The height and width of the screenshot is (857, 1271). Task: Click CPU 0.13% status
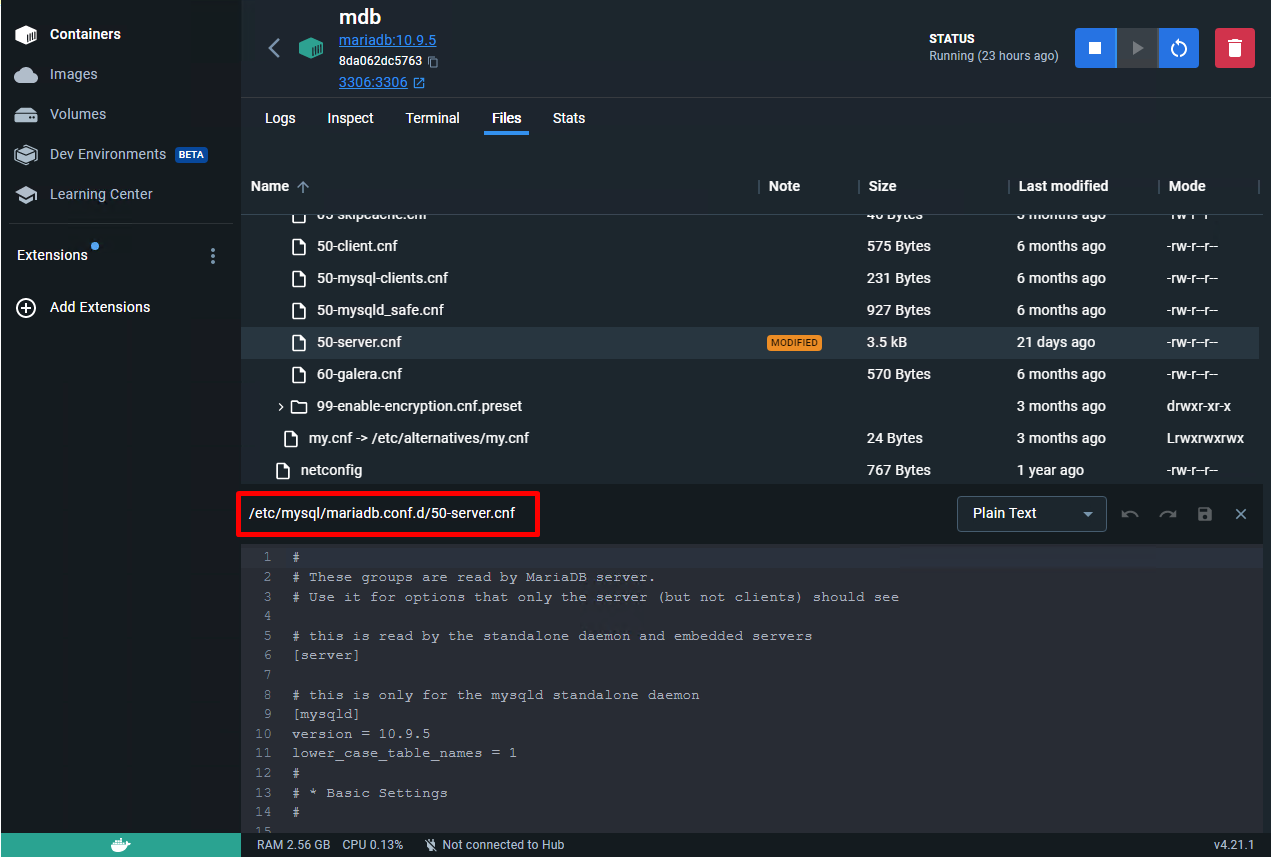[373, 845]
